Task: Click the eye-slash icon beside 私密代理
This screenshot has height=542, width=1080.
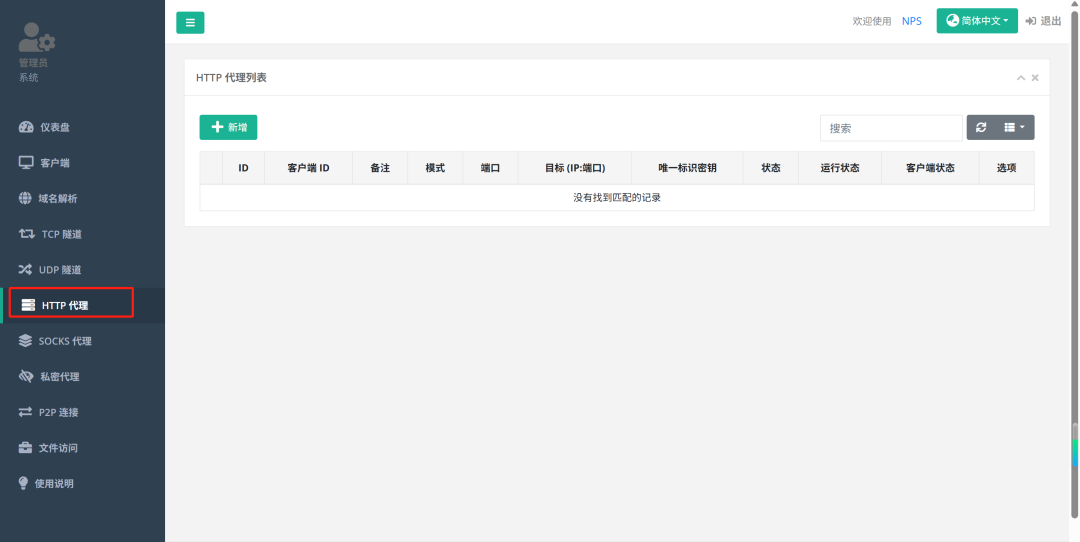Action: 26,376
